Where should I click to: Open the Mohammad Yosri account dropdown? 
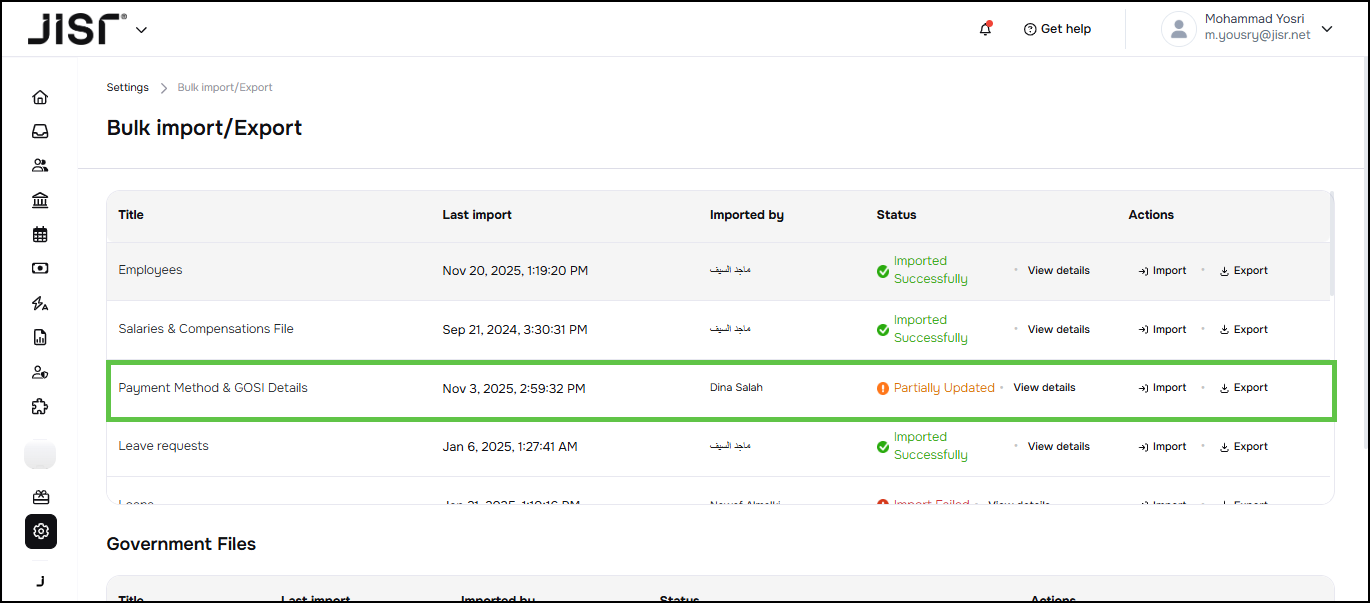click(x=1326, y=29)
